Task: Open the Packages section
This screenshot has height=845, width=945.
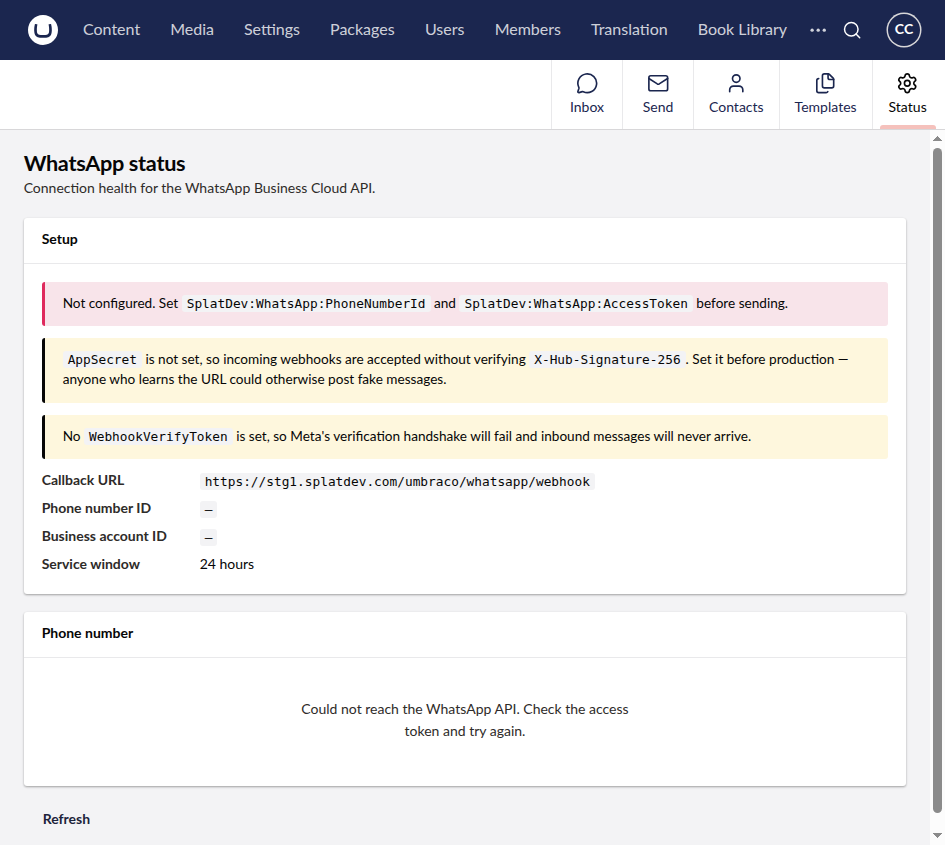Action: [362, 30]
